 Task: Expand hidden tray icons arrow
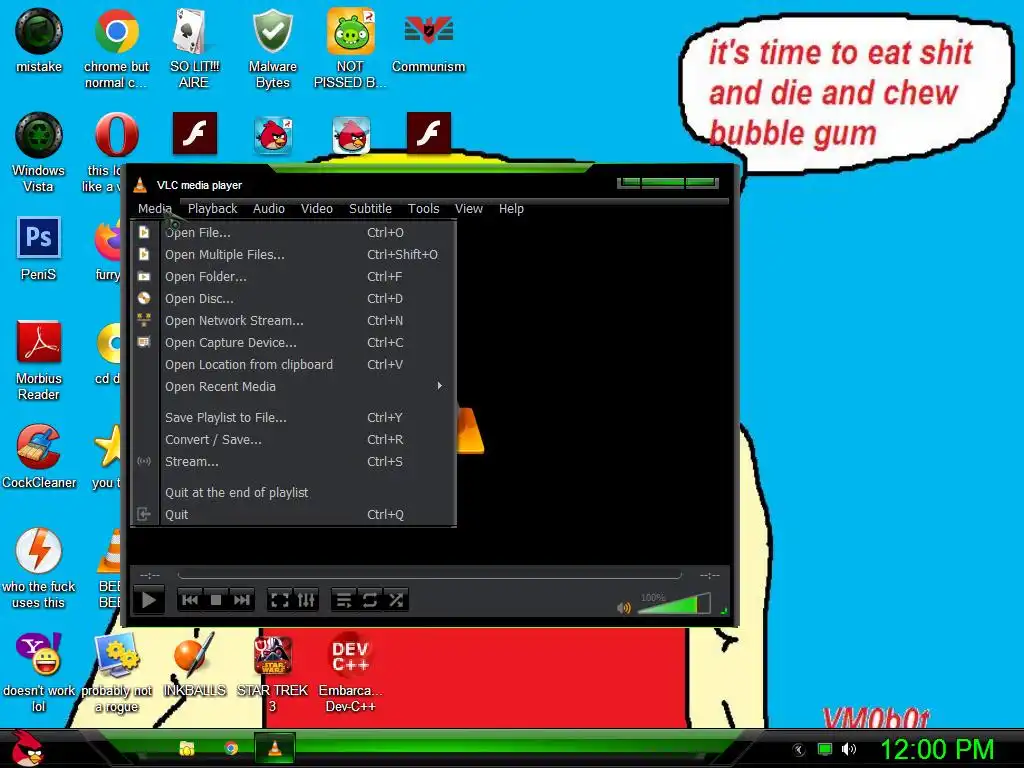[x=798, y=750]
